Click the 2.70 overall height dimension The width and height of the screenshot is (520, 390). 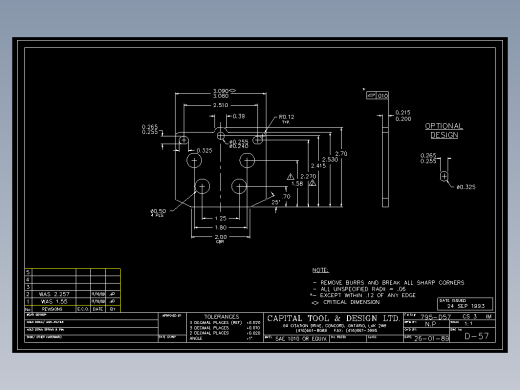341,154
